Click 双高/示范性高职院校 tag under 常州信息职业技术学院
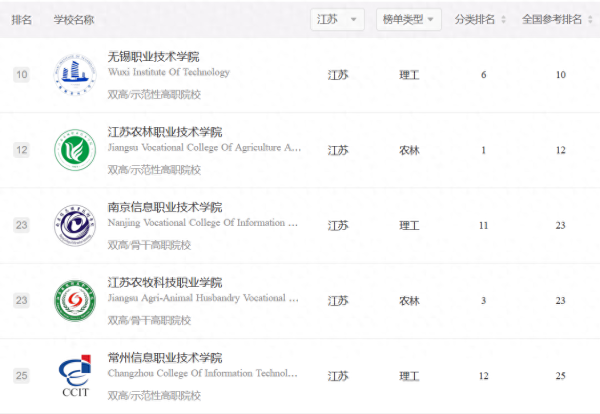This screenshot has width=600, height=414. 154,396
